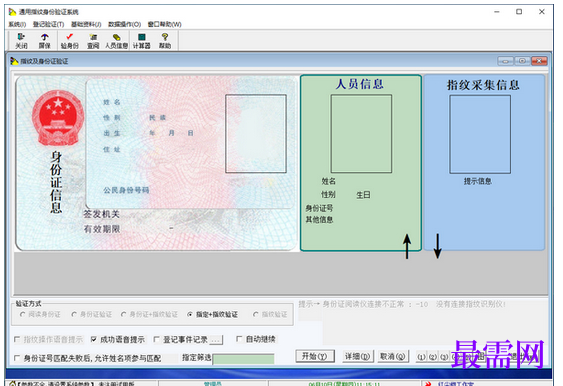Click the main window's title bar app icon
This screenshot has width=563, height=386.
13,12
